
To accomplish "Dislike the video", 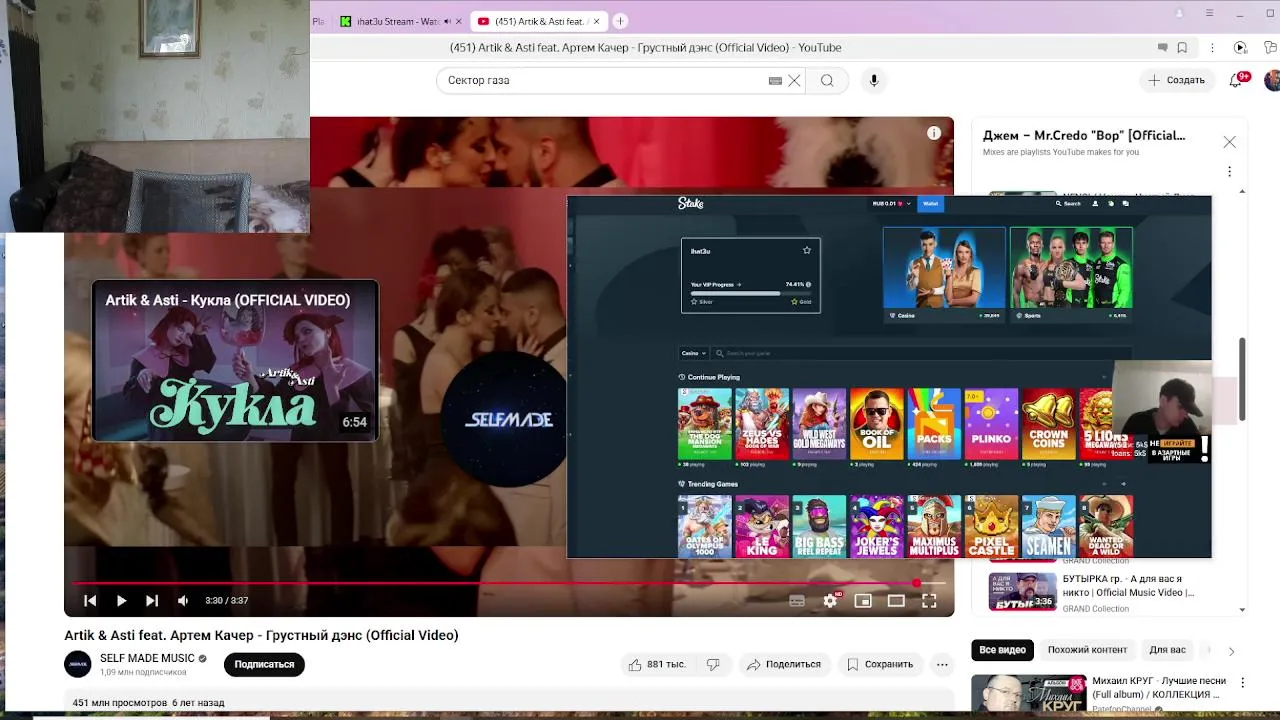I will [x=713, y=664].
